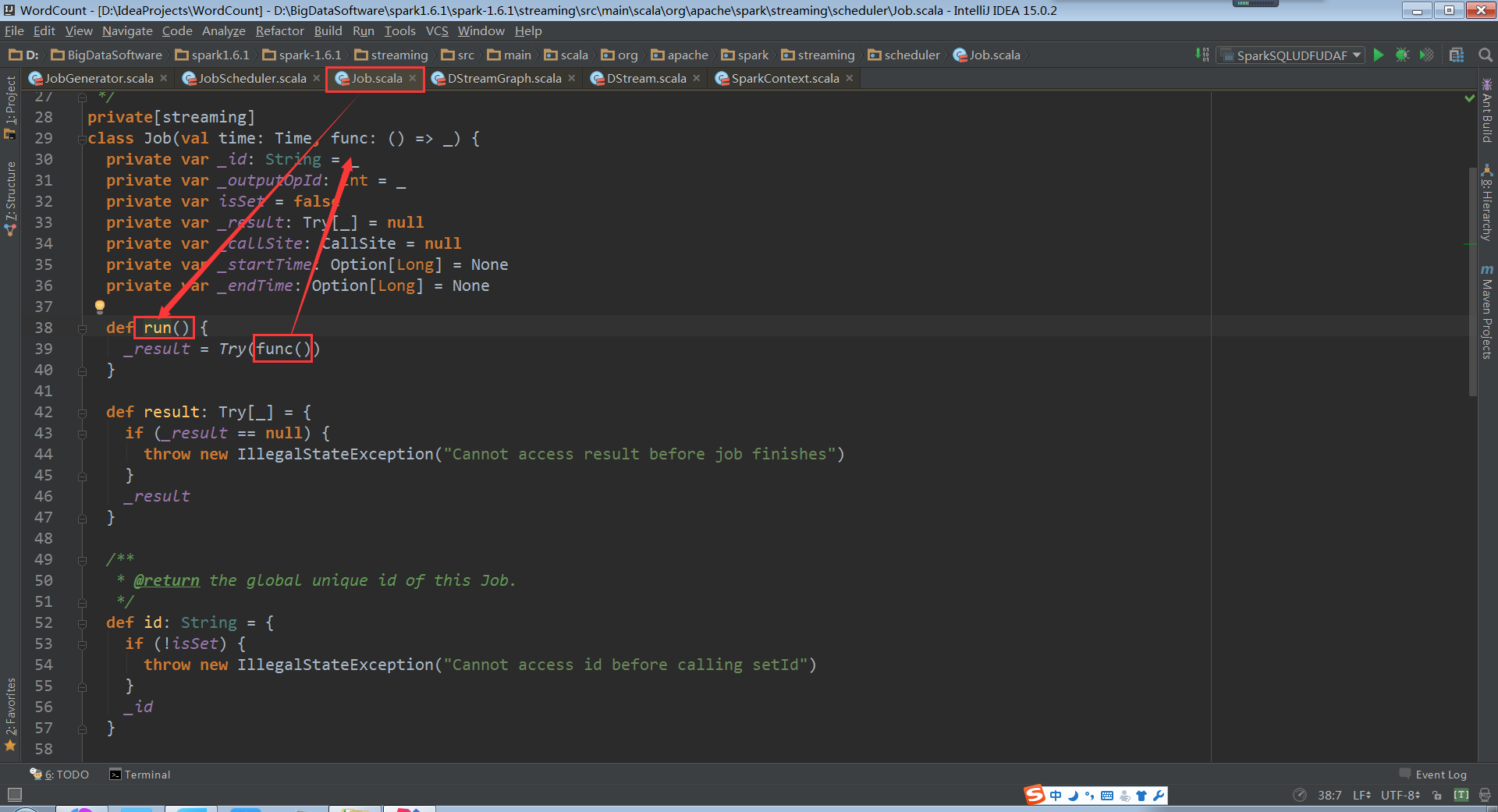Toggle the tool window quick-access button
This screenshot has width=1498, height=812.
14,795
